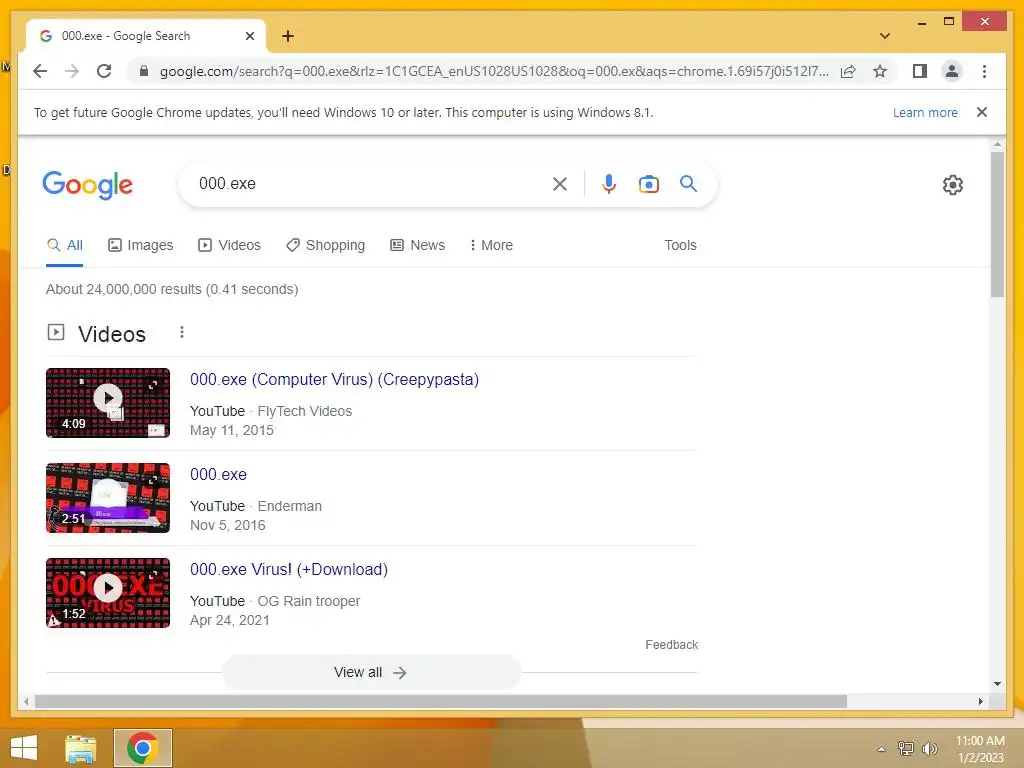Play the 4:09 FlyTech video thumbnail

(108, 403)
